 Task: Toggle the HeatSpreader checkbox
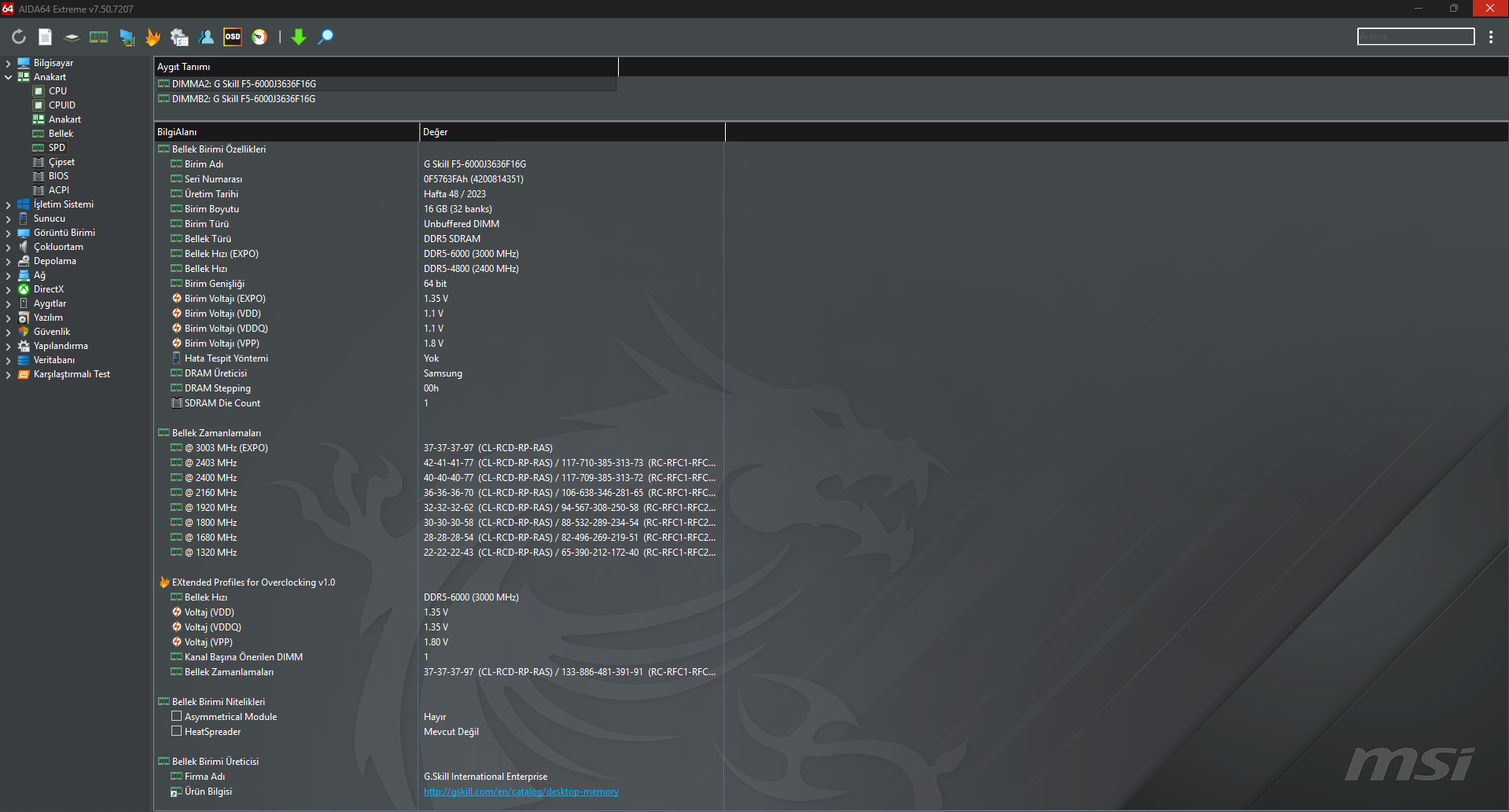coord(177,731)
